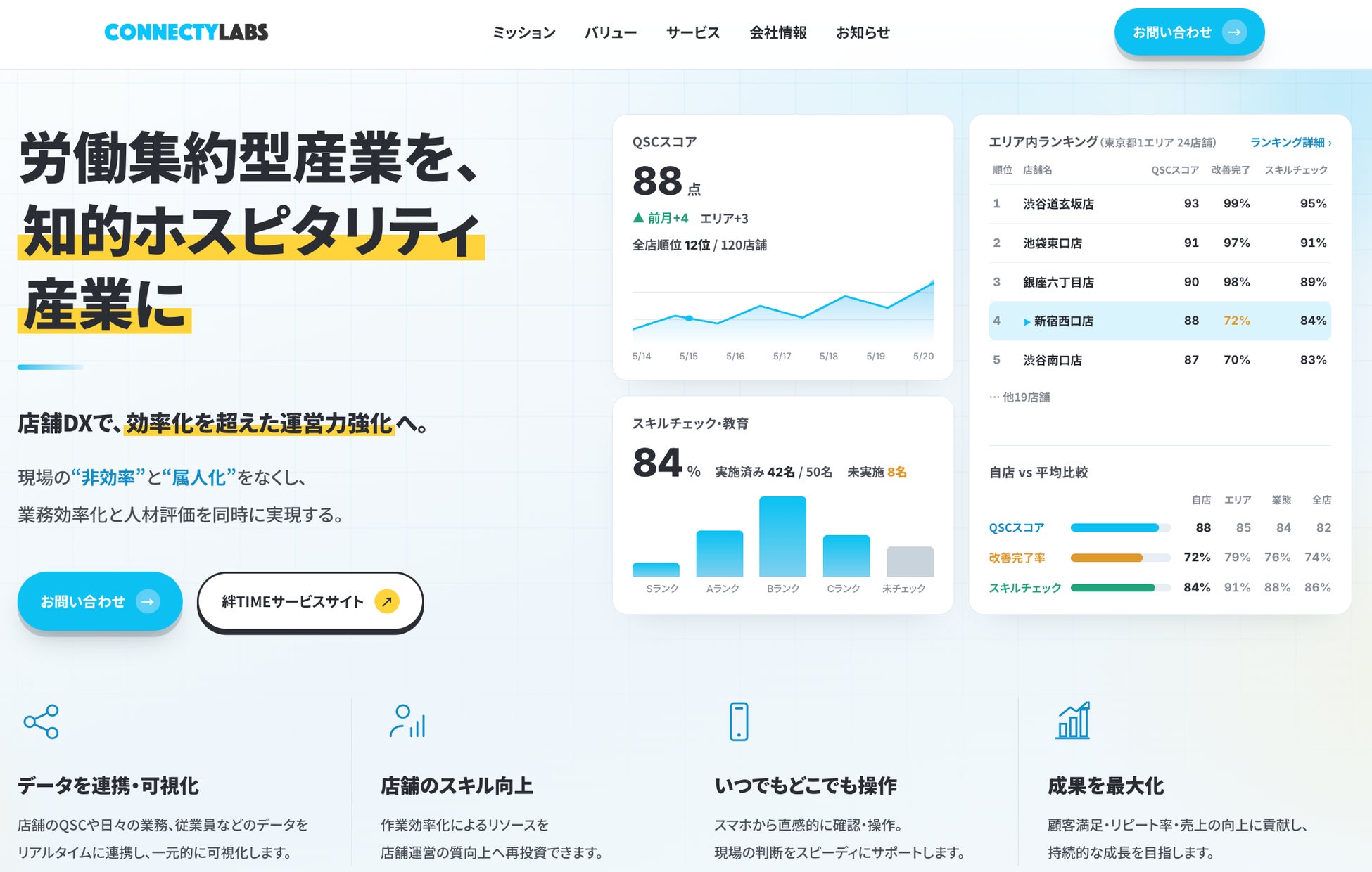Select the 池袋東口店 ranking row
1372x872 pixels.
[x=1160, y=243]
